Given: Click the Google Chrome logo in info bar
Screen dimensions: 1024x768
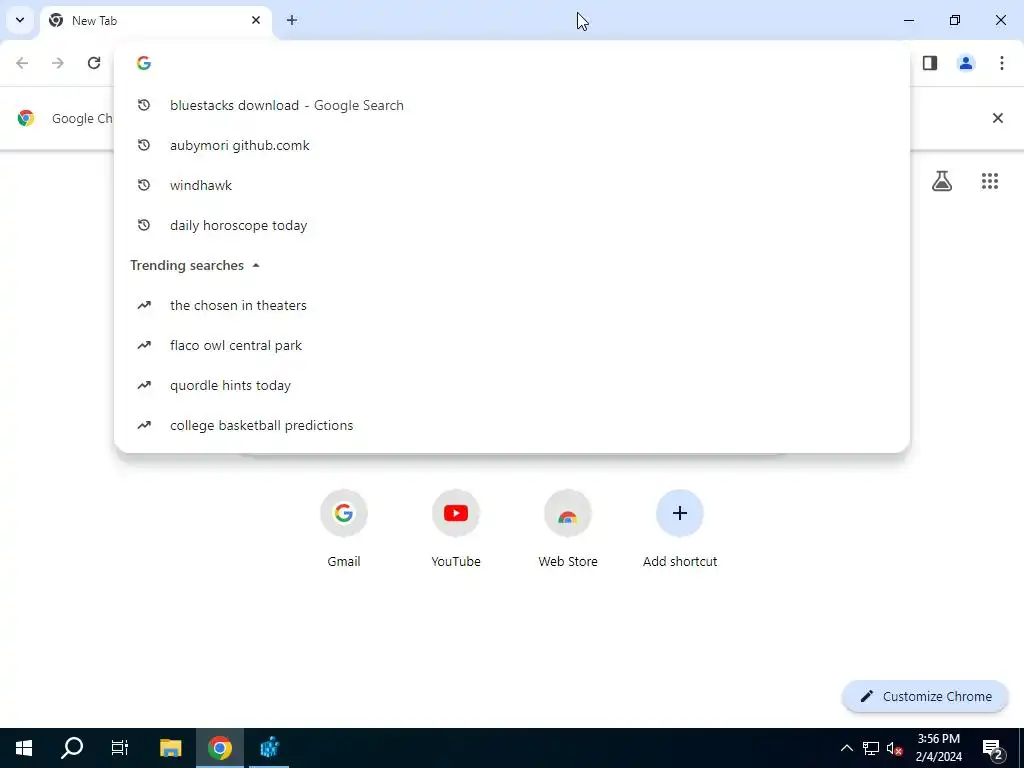Looking at the screenshot, I should 26,118.
